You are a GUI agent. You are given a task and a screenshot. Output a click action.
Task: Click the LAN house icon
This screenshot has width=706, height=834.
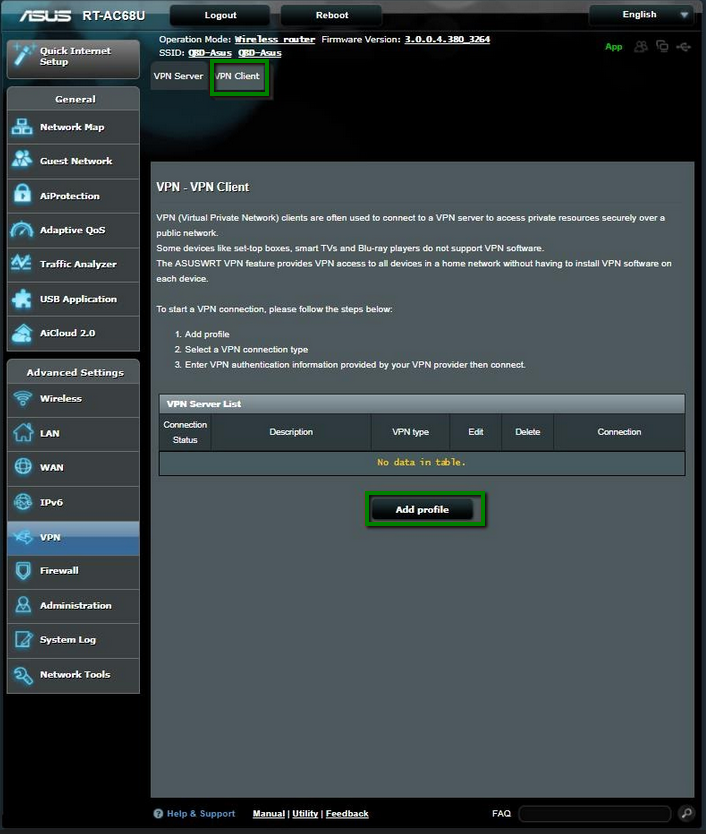point(23,432)
